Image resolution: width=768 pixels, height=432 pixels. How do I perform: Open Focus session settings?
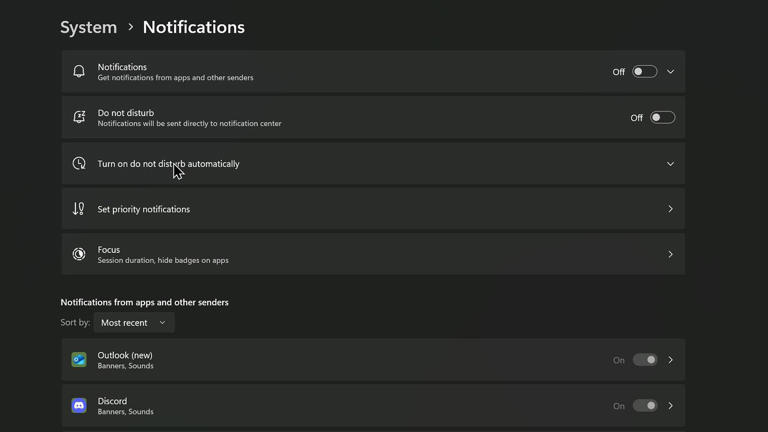(671, 255)
